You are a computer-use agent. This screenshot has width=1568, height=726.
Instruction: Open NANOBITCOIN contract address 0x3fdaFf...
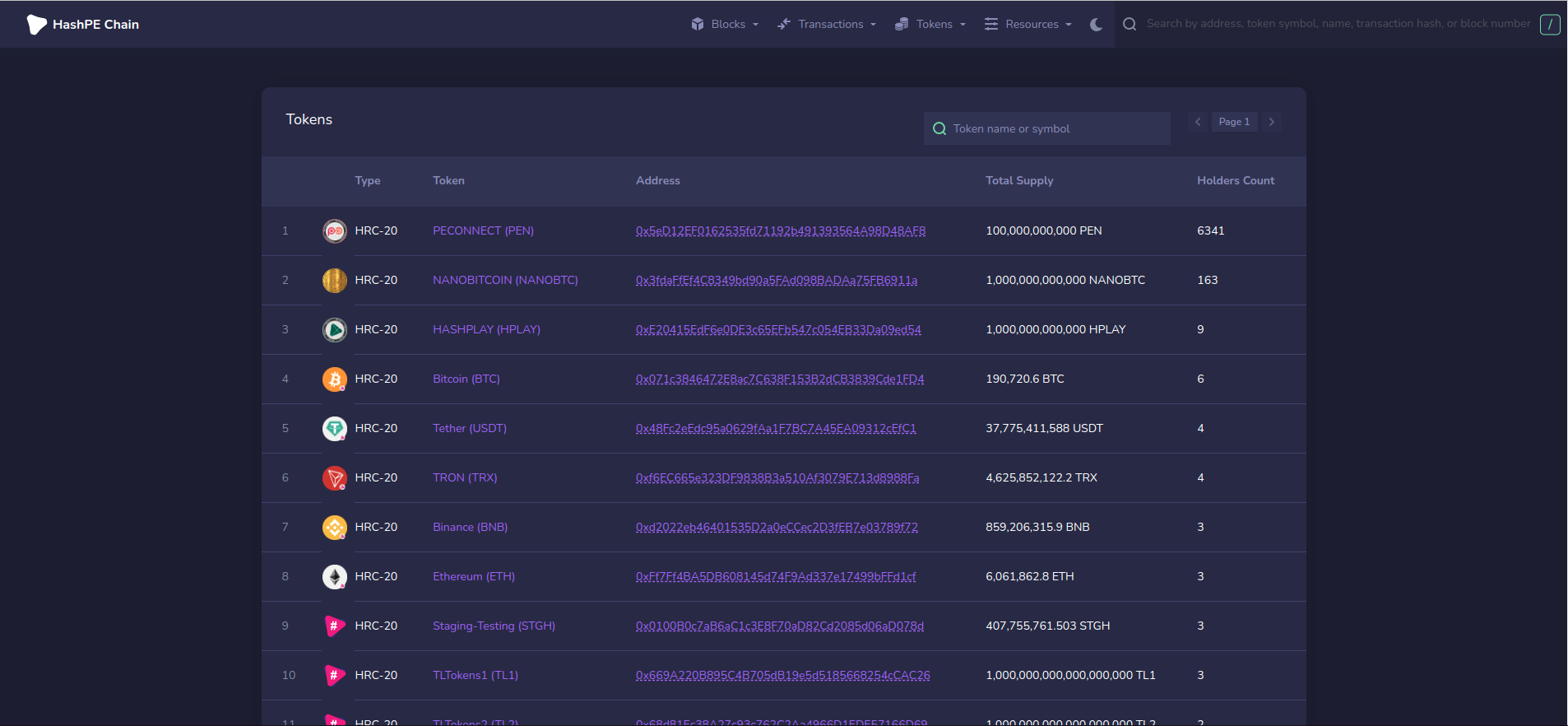(776, 280)
